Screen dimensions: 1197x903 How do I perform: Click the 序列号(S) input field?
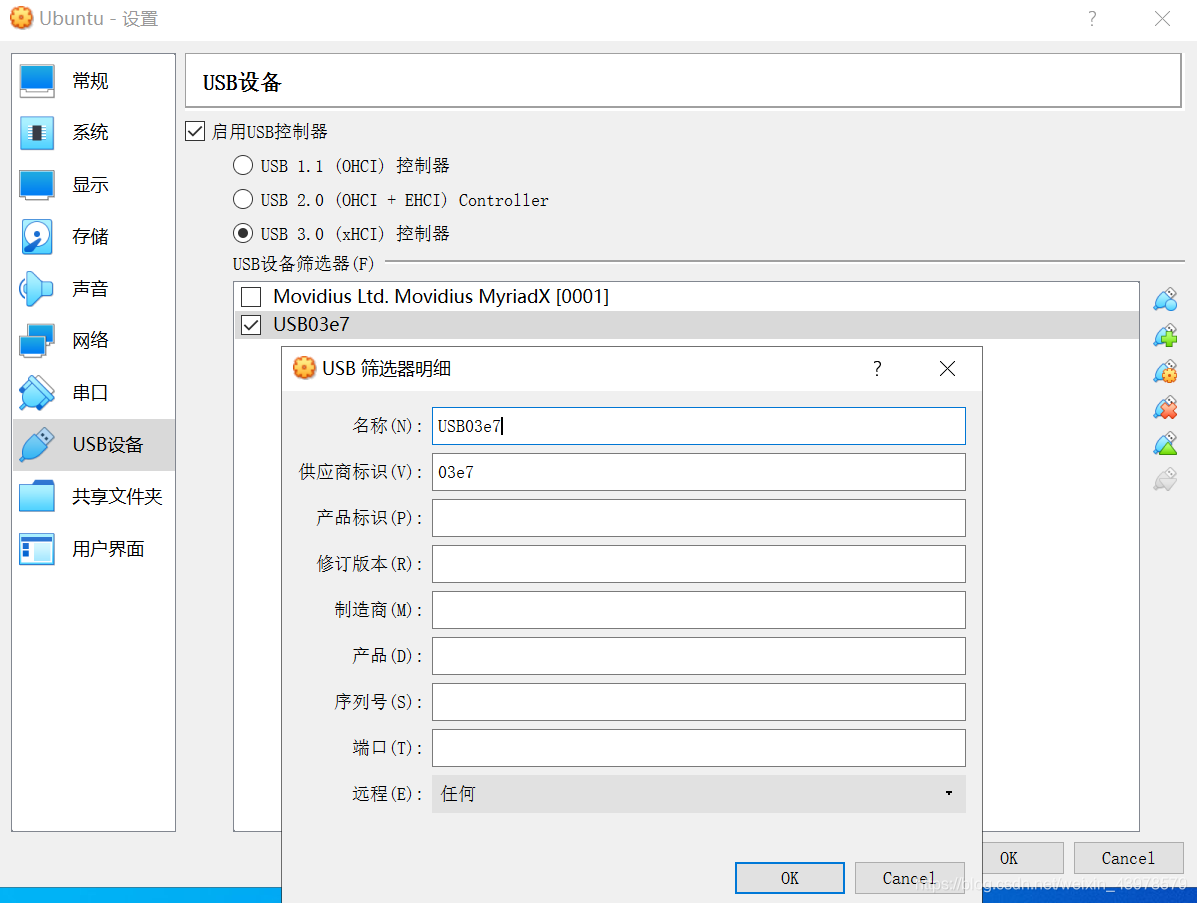click(699, 702)
